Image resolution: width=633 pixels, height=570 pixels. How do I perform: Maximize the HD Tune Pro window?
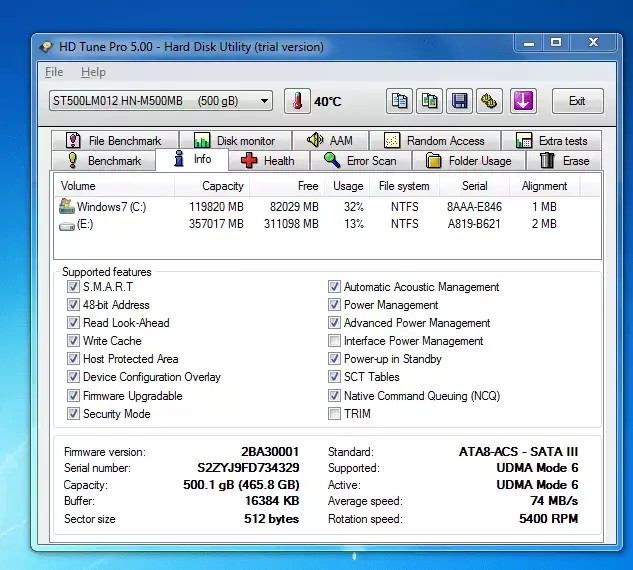[556, 42]
